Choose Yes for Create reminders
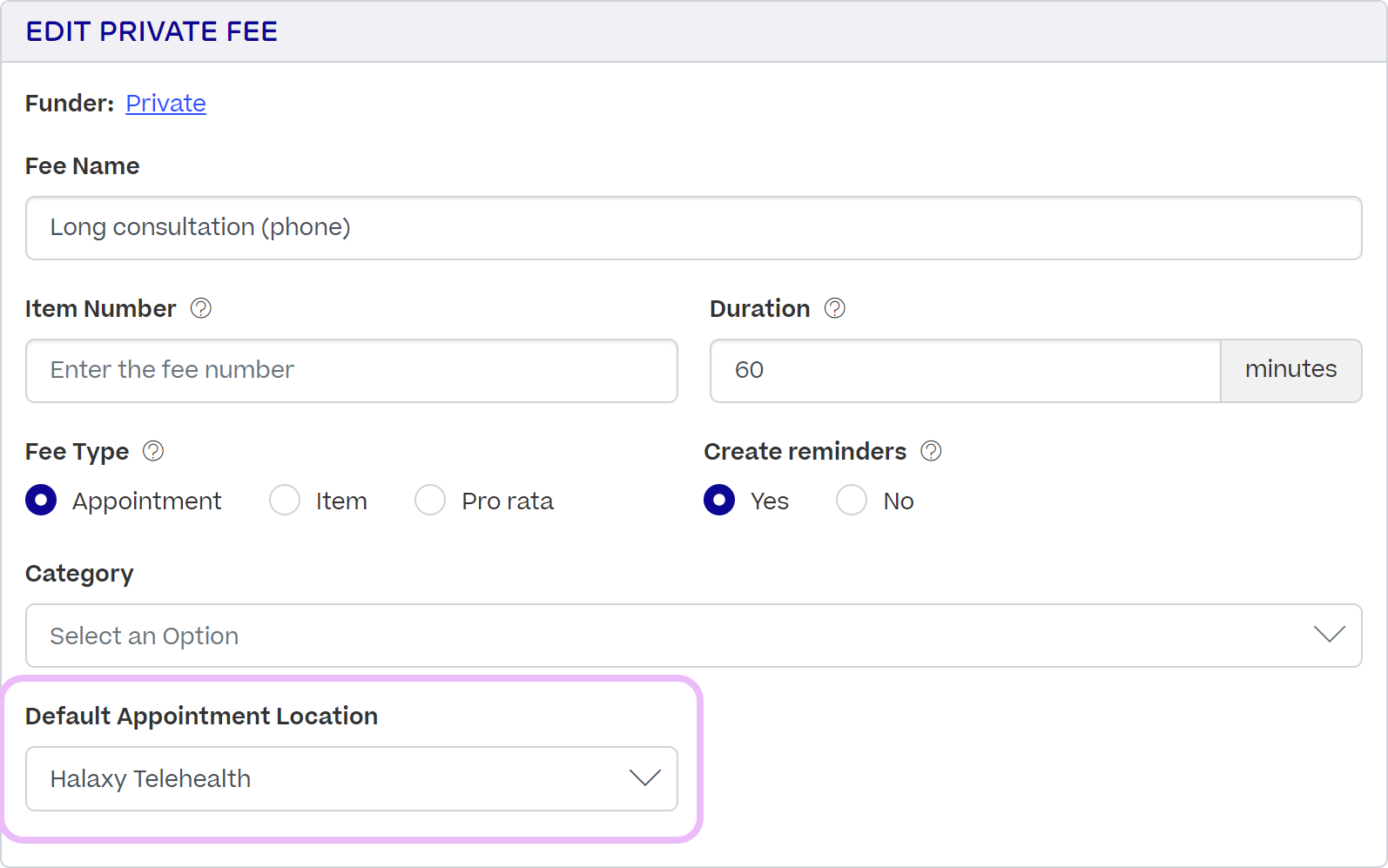 click(x=719, y=501)
